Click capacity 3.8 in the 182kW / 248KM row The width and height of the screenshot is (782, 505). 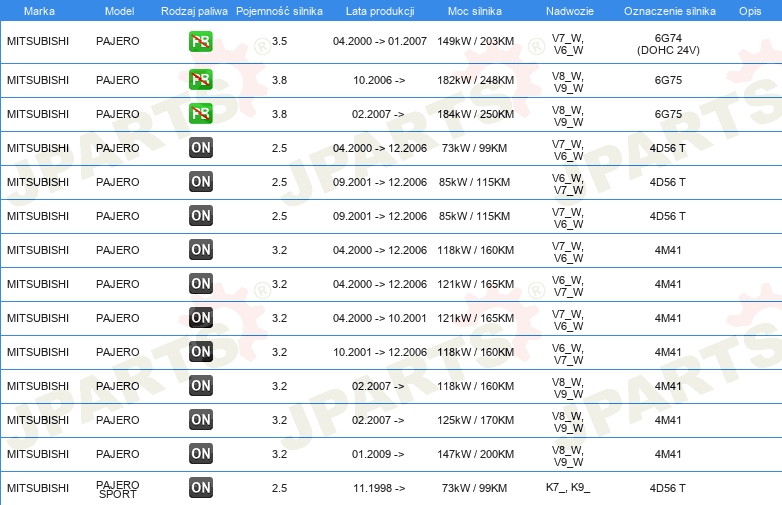coord(279,80)
